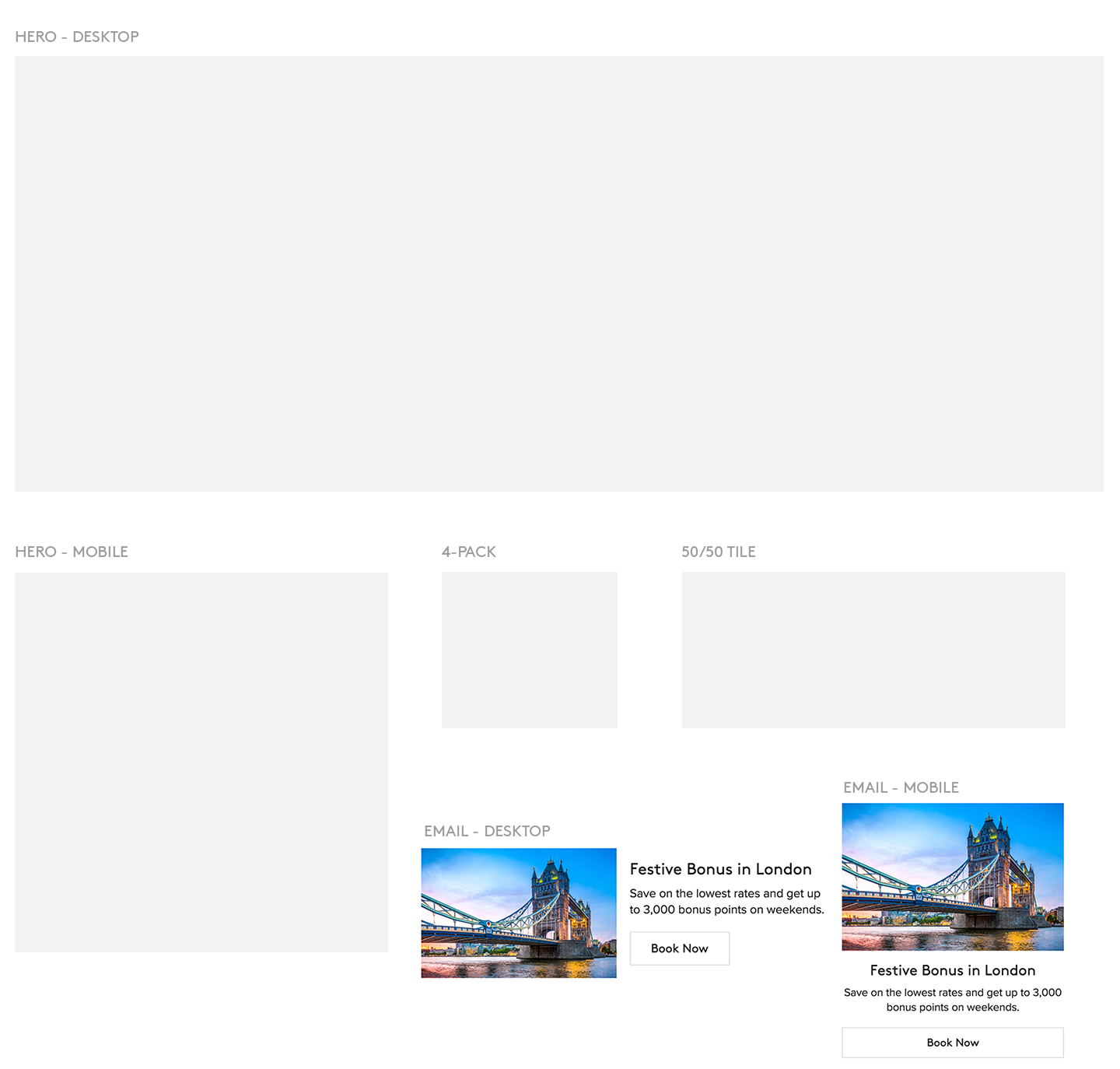Select the 4-Pack gray placeholder box
This screenshot has height=1069, width=1120.
tap(529, 650)
